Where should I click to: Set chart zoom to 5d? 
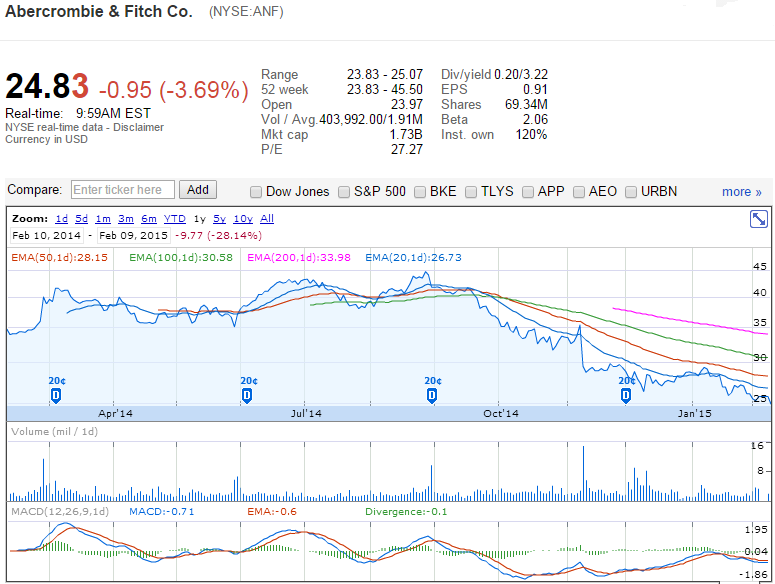82,219
